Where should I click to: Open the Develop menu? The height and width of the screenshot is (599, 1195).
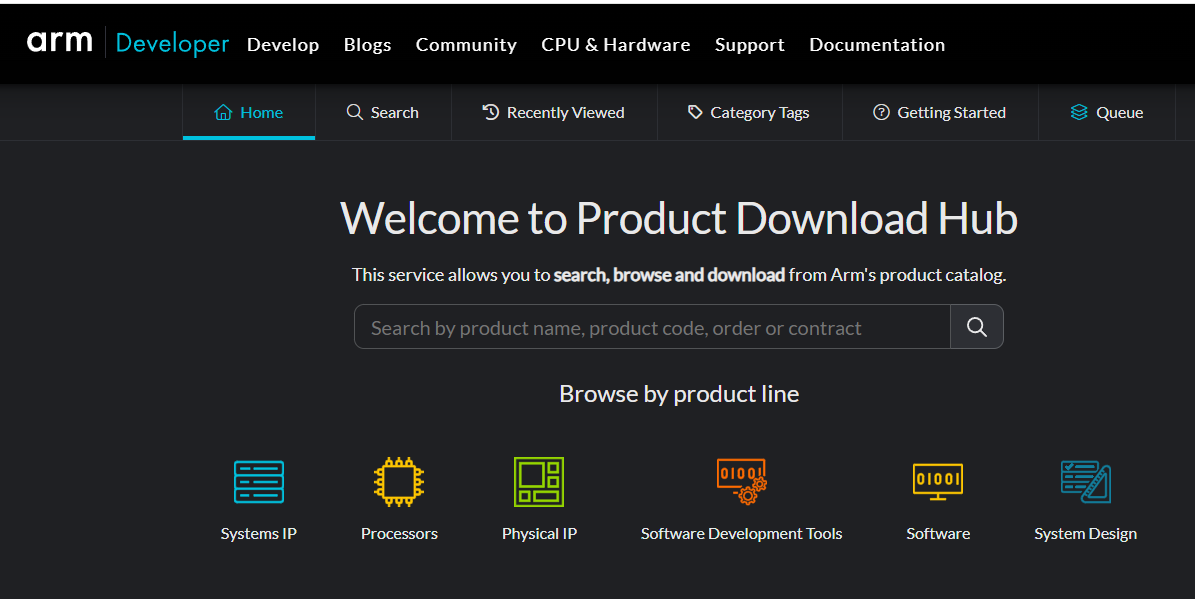[x=283, y=45]
